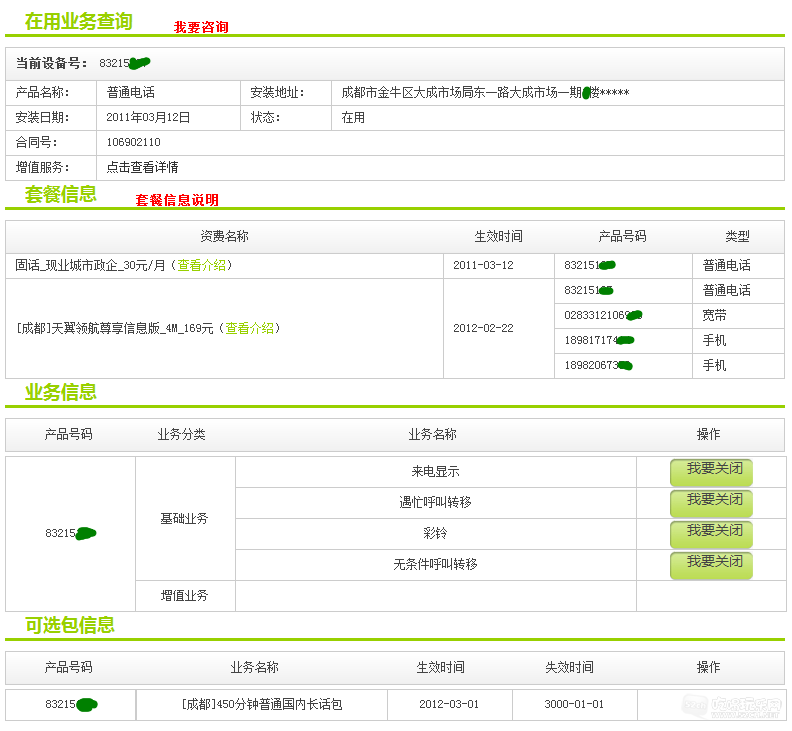Click the 450分钟普通国内长话包 package name
792x731 pixels.
pyautogui.click(x=262, y=705)
